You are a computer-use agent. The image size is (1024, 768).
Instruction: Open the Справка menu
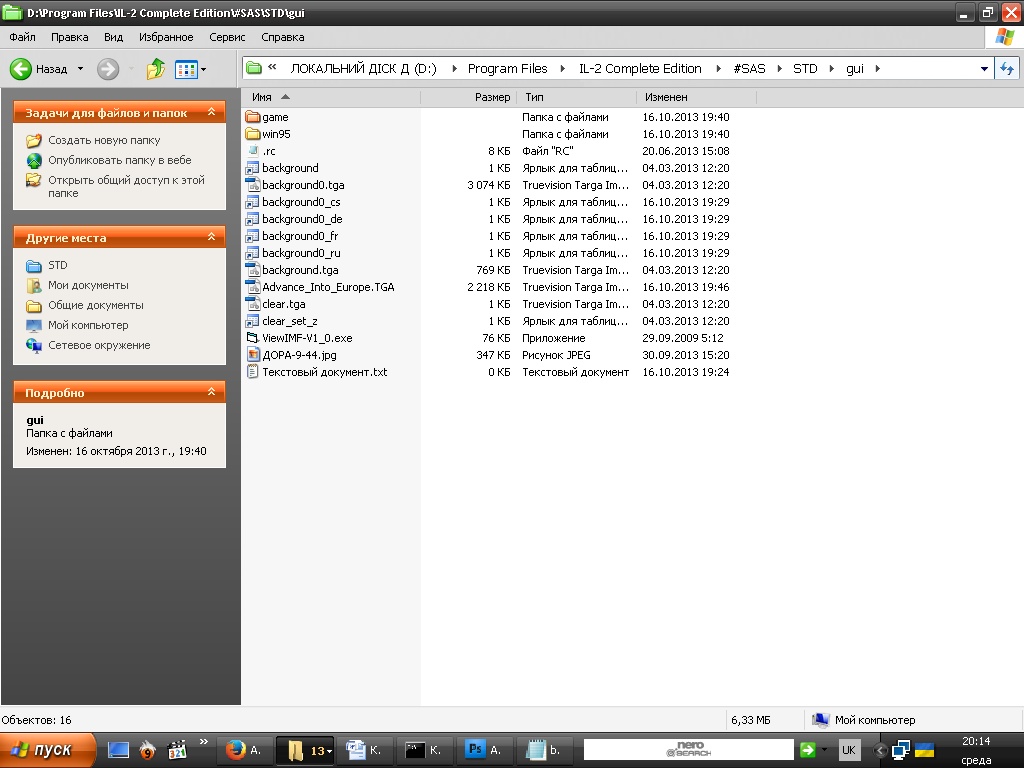point(283,37)
